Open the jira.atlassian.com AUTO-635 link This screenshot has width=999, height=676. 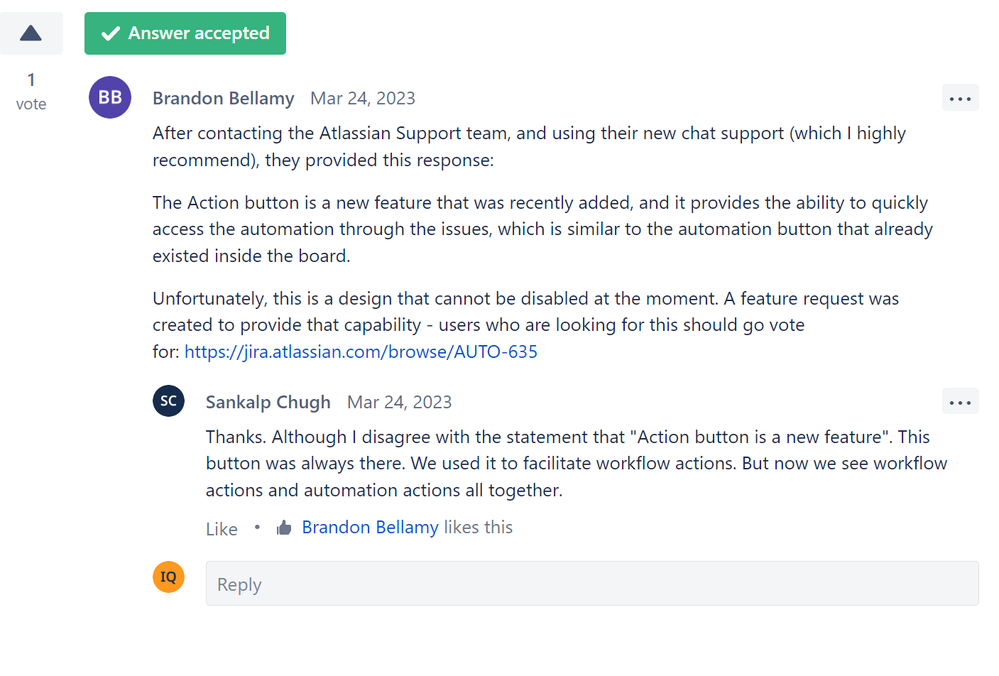(361, 352)
